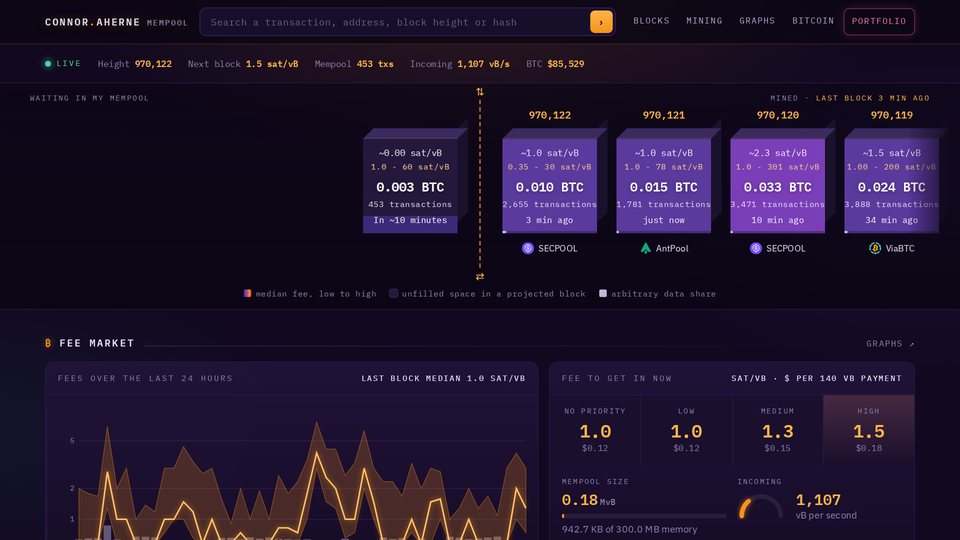Screen dimensions: 960x540
Task: Click the Mined last block 3 min ago label
Action: [x=850, y=98]
